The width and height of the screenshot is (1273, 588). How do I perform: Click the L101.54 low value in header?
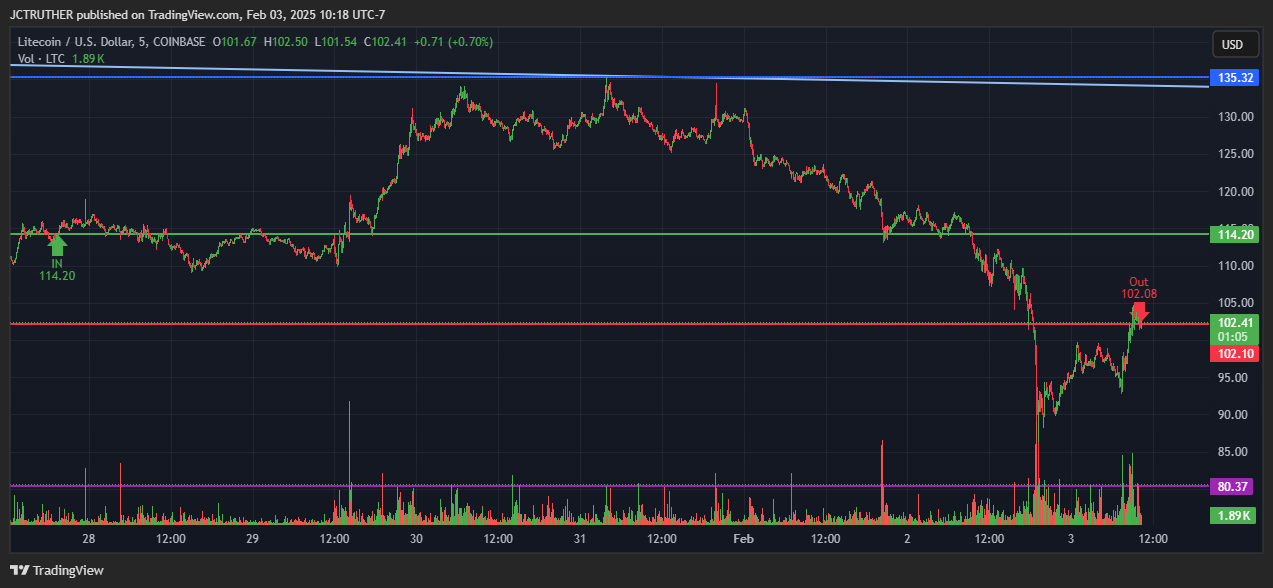tap(335, 42)
